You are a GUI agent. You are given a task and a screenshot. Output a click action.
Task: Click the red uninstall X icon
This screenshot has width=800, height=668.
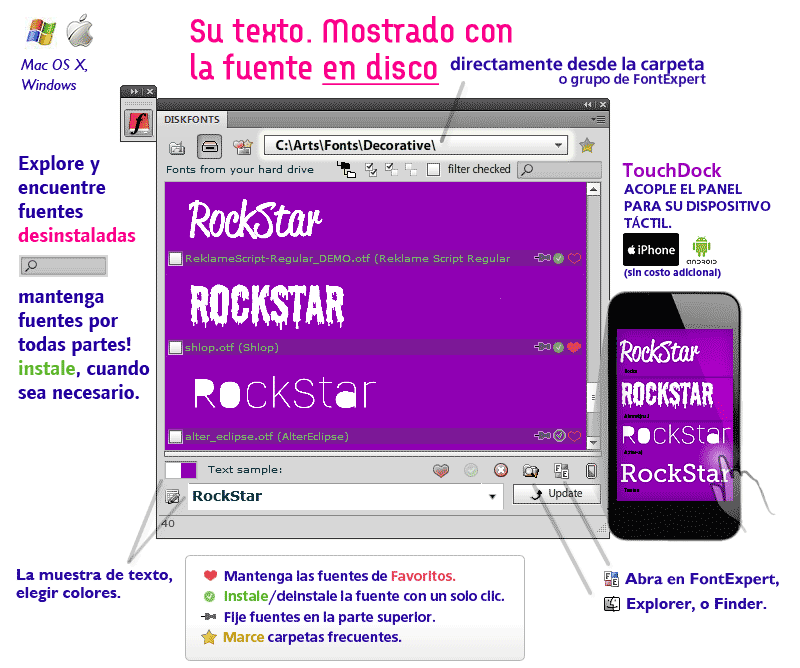click(x=501, y=470)
